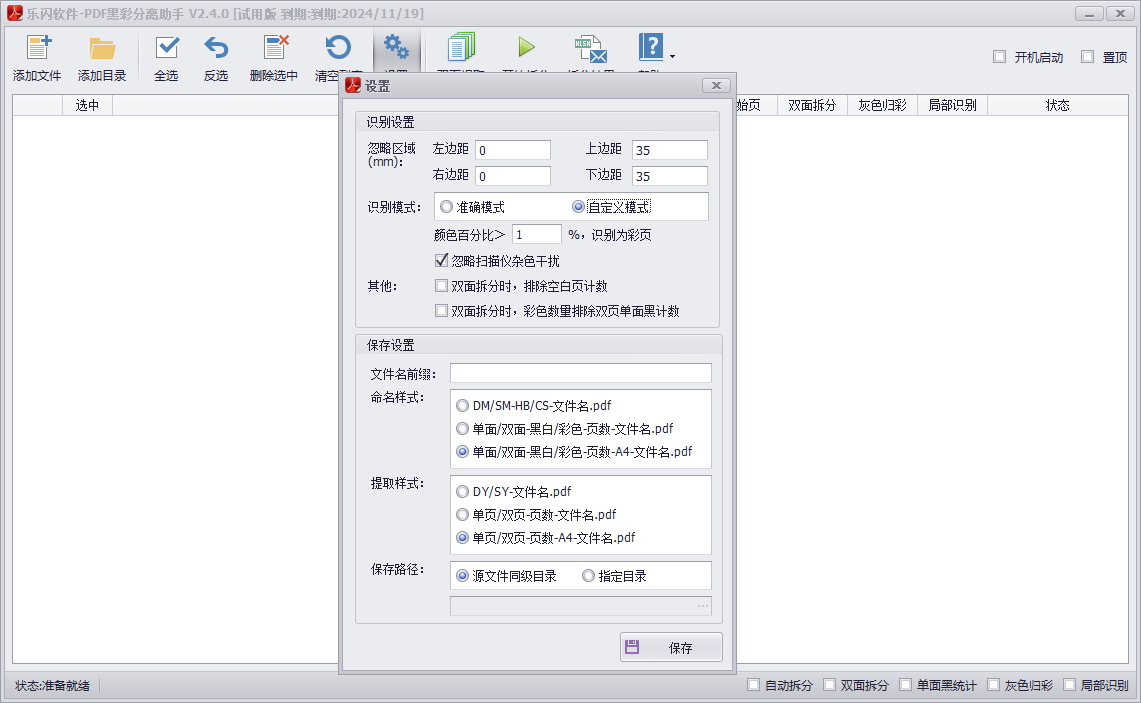
Task: Click the 状态 column header
Action: point(1057,106)
